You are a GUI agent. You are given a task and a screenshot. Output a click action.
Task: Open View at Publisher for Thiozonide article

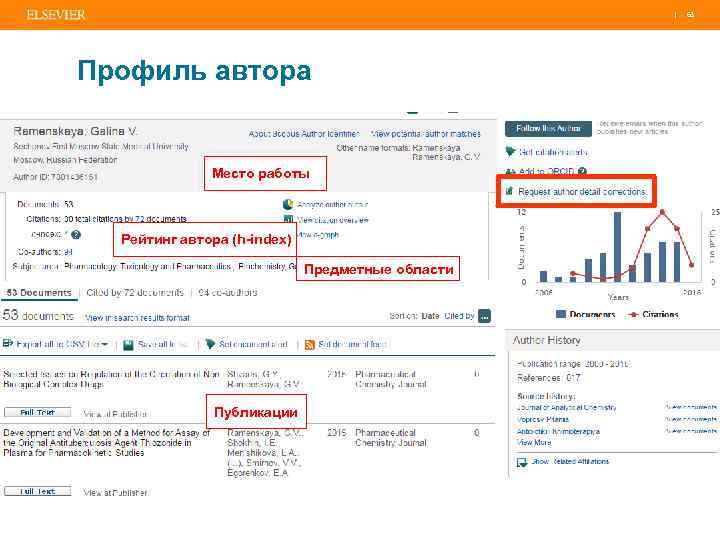(x=115, y=493)
